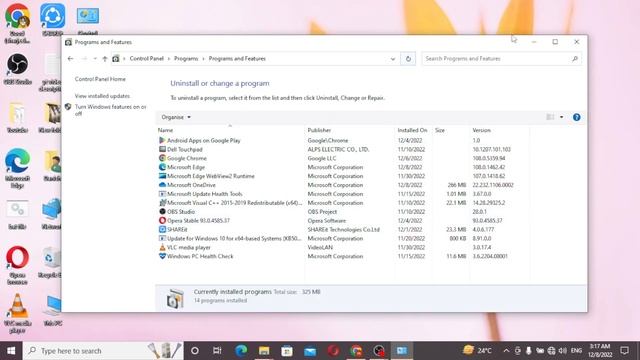Viewport: 640px width, 360px height.
Task: Open the Windows Start menu
Action: click(11, 351)
